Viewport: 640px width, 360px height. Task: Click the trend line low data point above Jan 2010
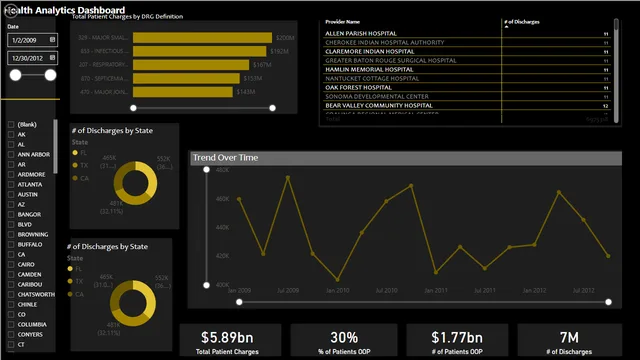click(337, 280)
